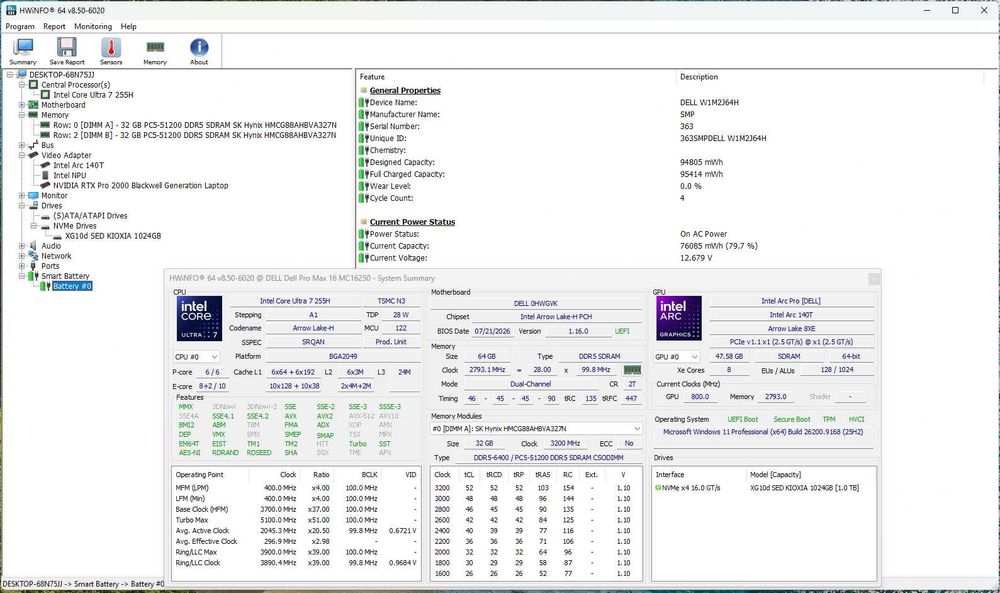
Task: Click the green NVMe status icon in Drives
Action: [658, 488]
